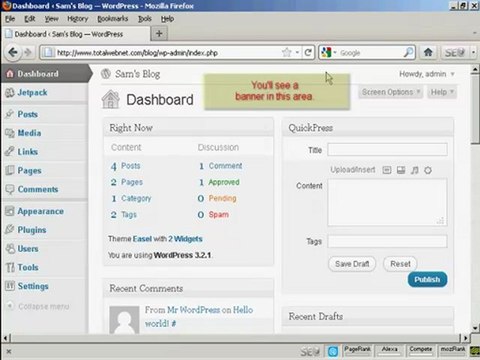Open the View menu
The height and width of the screenshot is (360, 480).
click(x=51, y=19)
